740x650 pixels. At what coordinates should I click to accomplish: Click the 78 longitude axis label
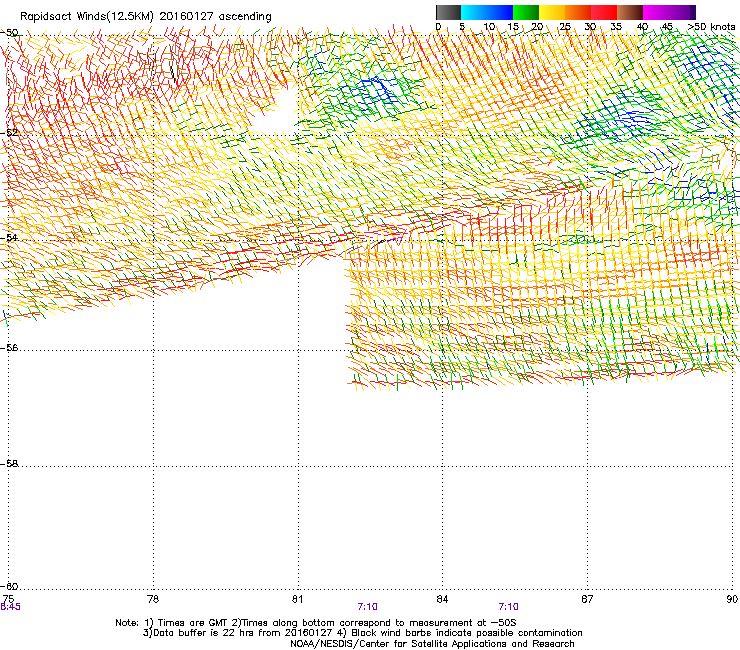pyautogui.click(x=153, y=599)
